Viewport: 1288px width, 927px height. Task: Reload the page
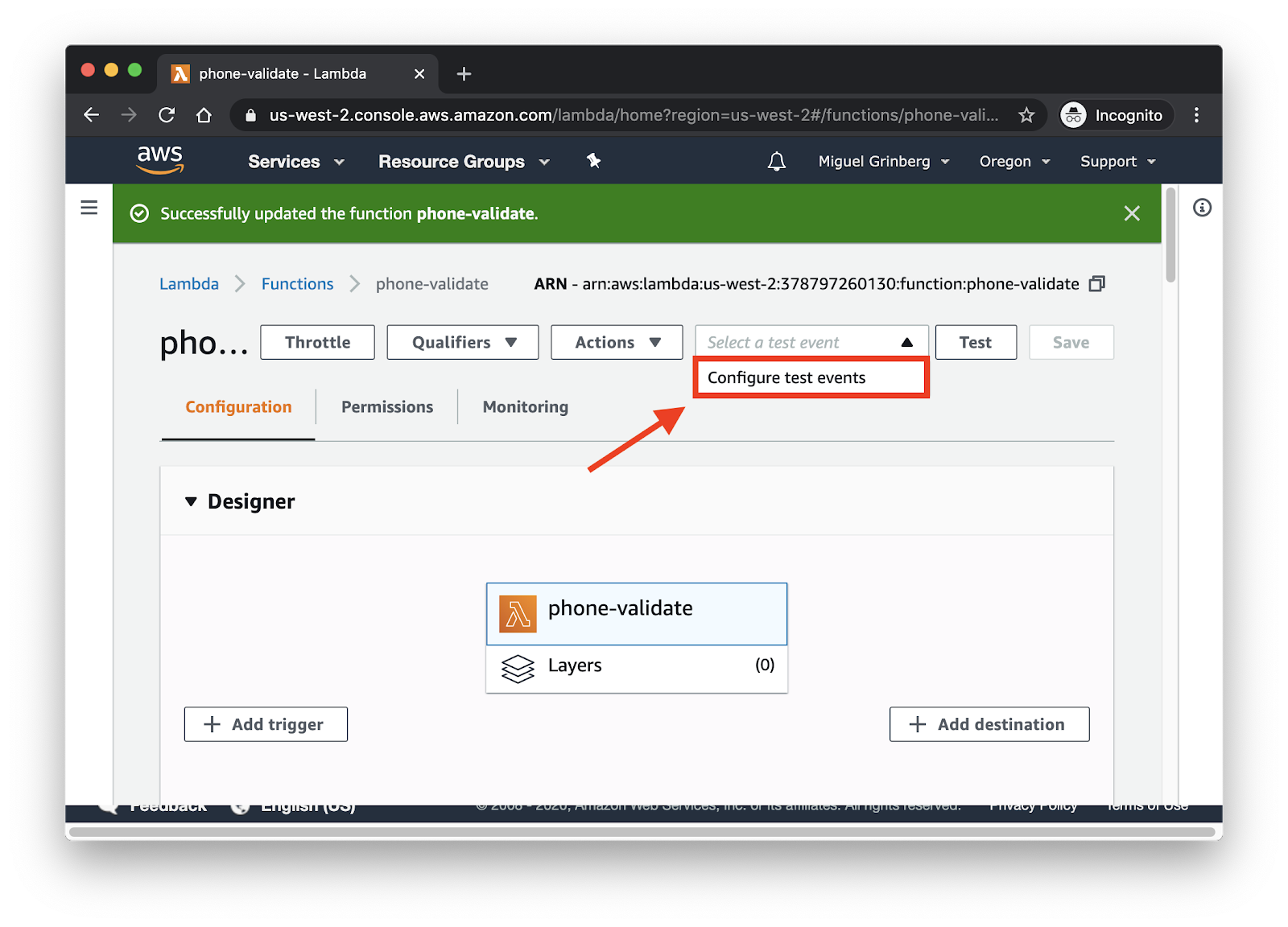[x=167, y=115]
